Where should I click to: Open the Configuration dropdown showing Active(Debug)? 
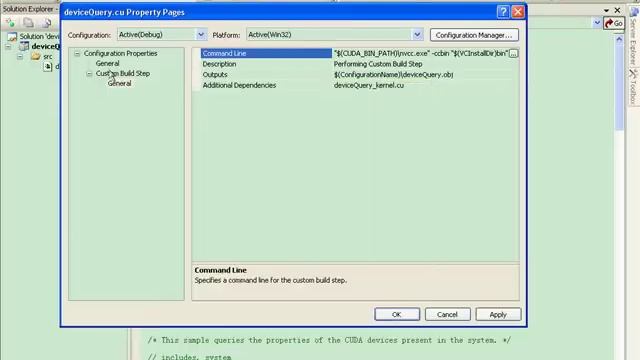click(x=201, y=35)
